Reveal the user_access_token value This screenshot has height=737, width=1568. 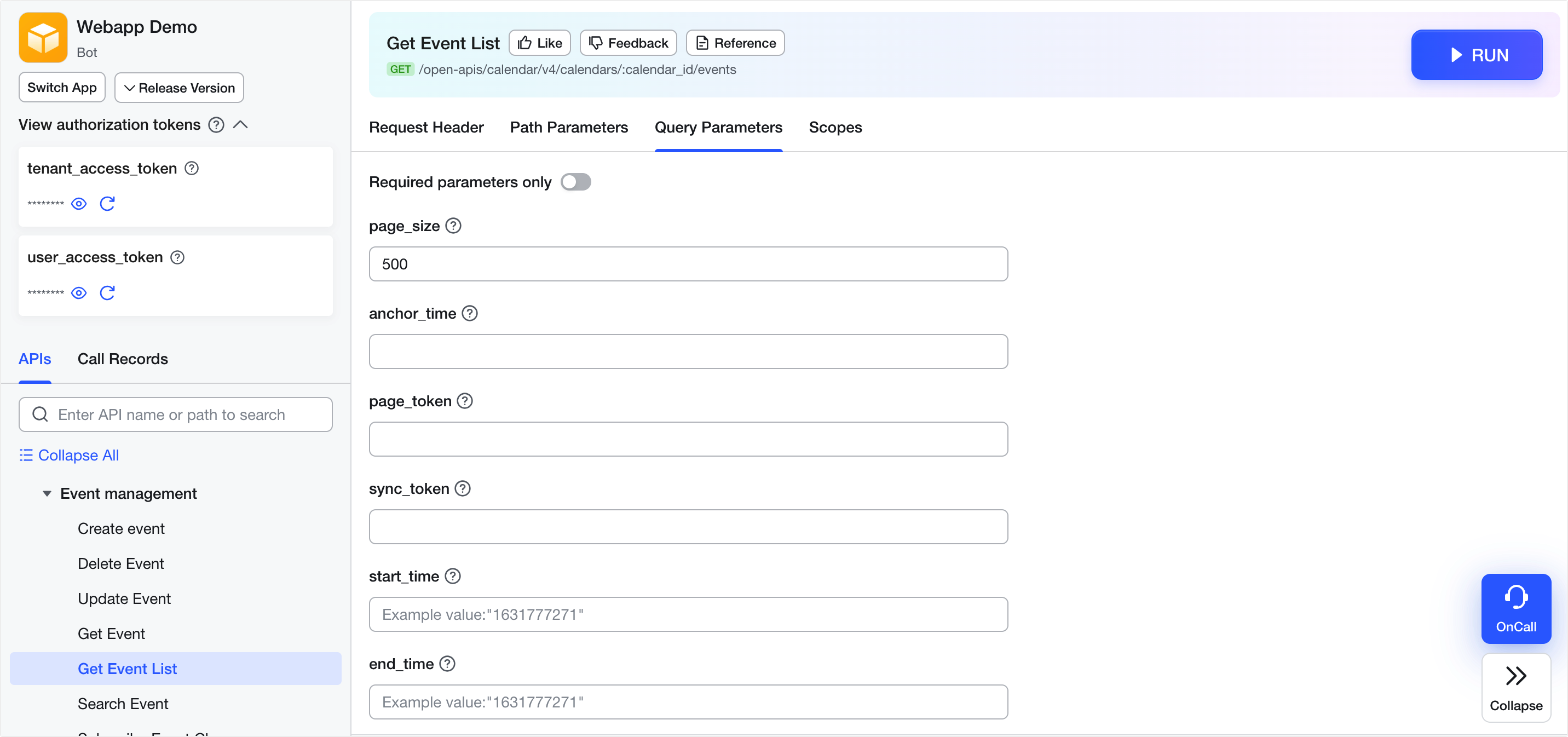pyautogui.click(x=79, y=293)
